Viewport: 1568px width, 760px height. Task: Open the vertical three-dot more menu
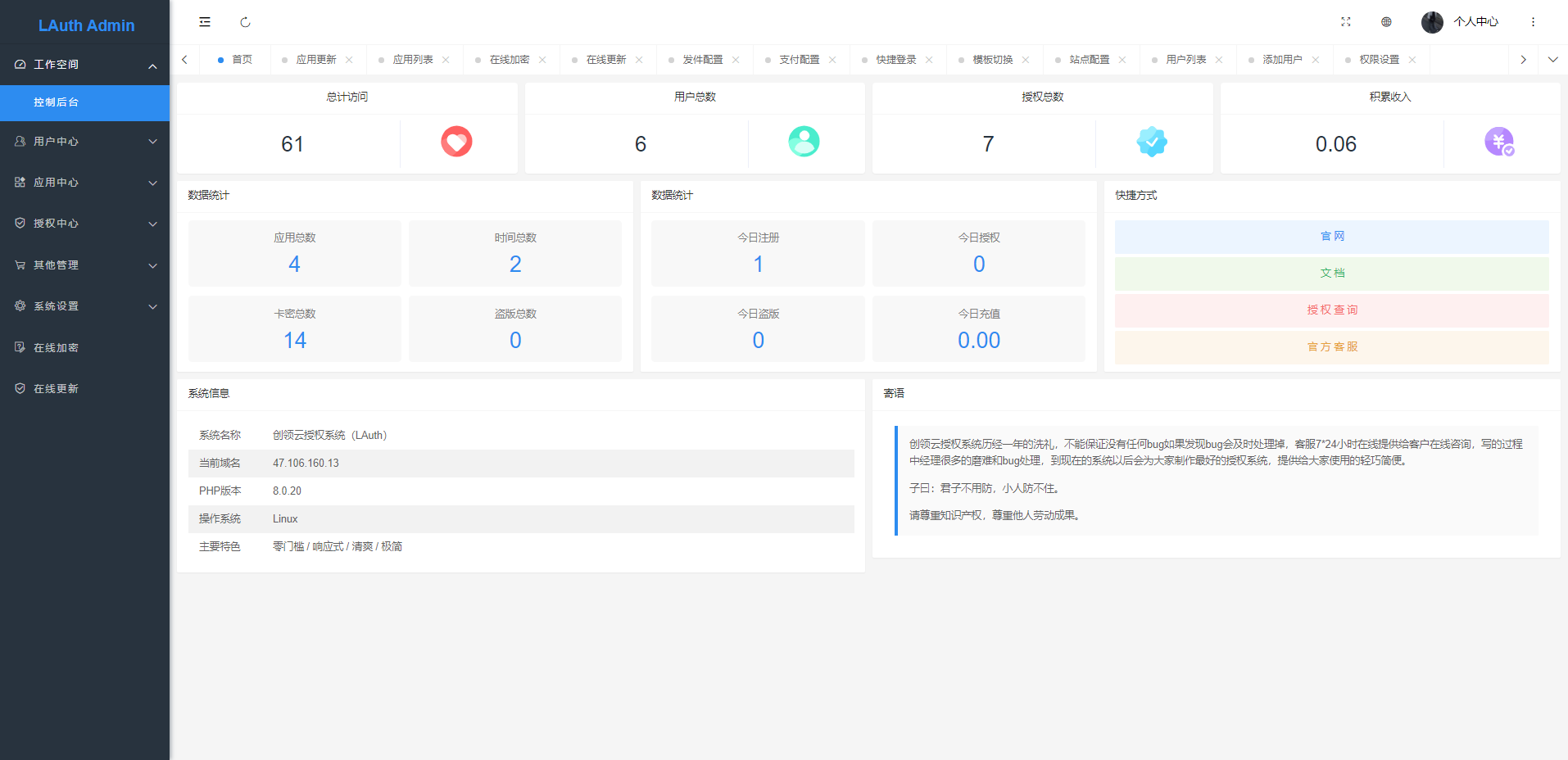(1533, 22)
